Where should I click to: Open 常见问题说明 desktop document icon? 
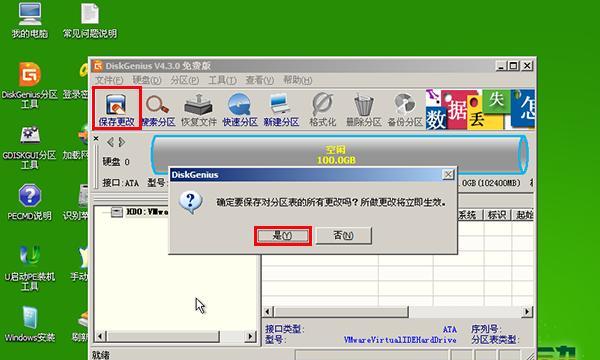pos(90,20)
